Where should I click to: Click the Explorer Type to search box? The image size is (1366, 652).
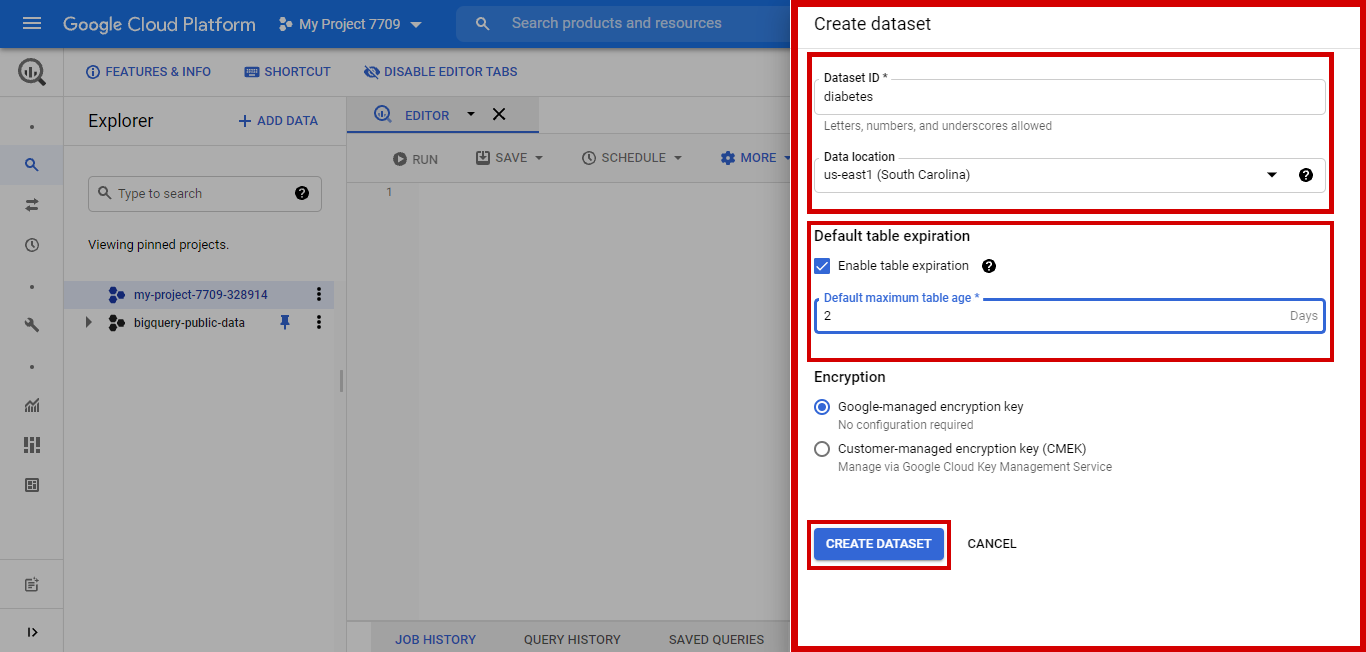click(x=205, y=194)
